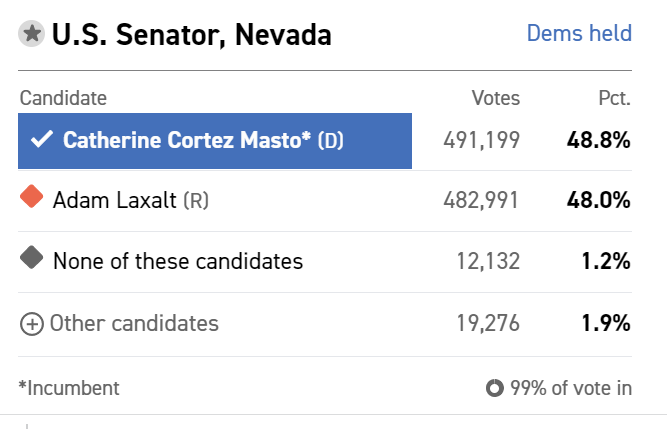Click the *Incumbent footnote
667x429 pixels.
click(69, 388)
